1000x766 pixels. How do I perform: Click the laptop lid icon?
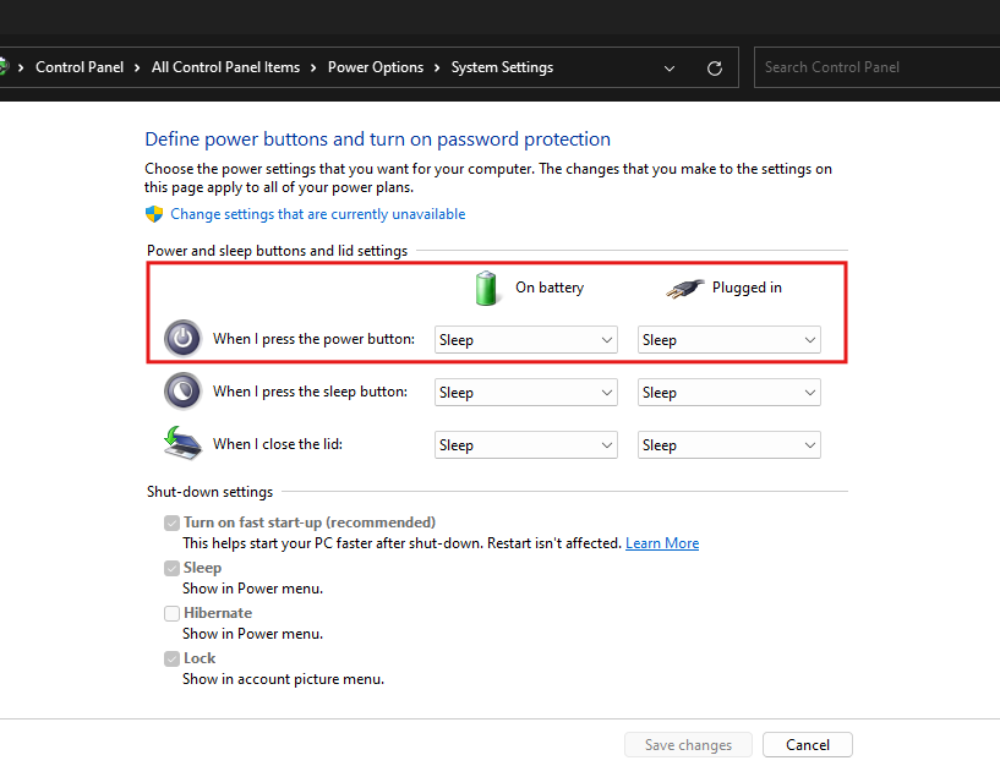pyautogui.click(x=181, y=443)
